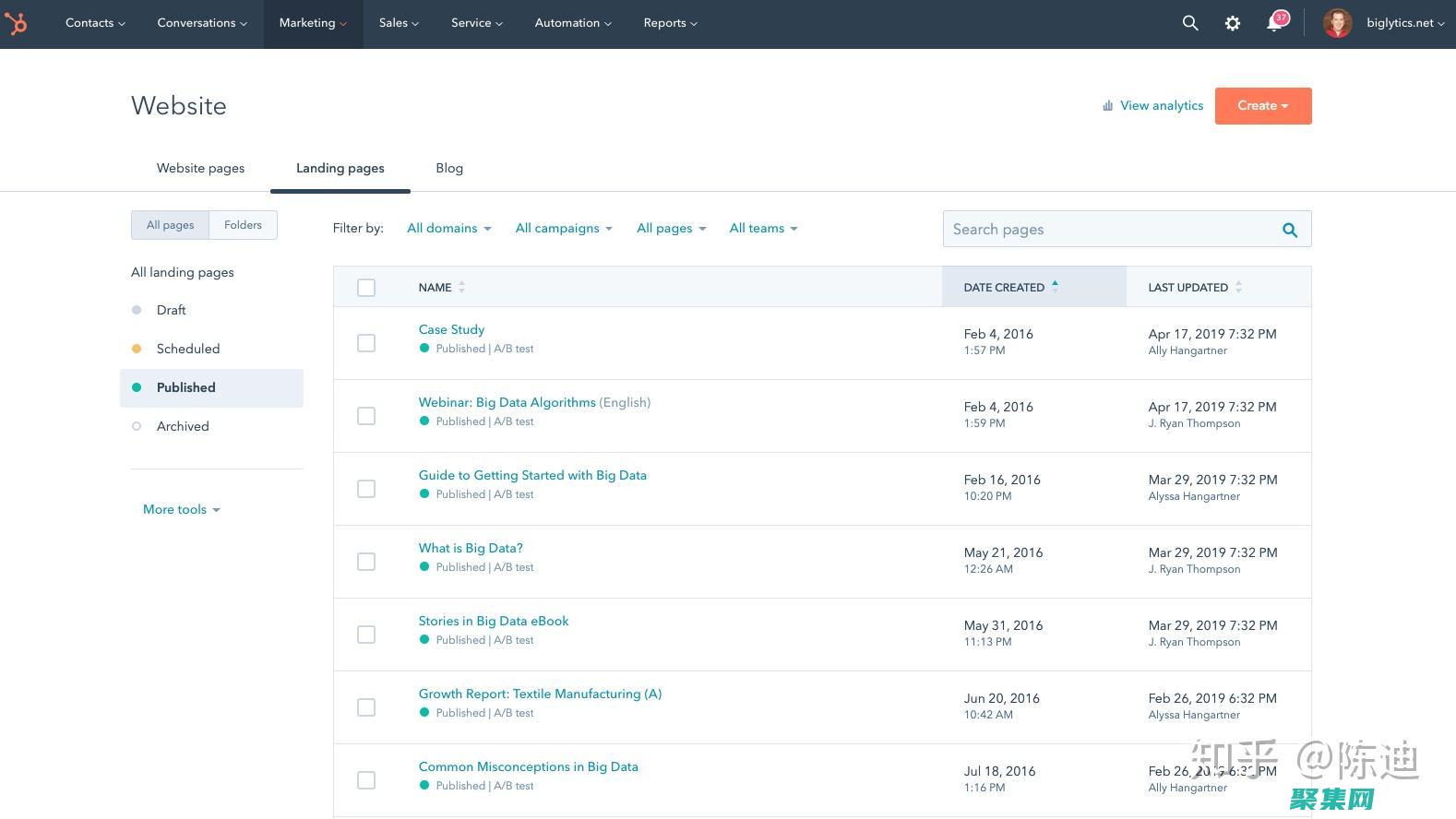Switch to the Website pages tab
Image resolution: width=1456 pixels, height=819 pixels.
coord(200,168)
